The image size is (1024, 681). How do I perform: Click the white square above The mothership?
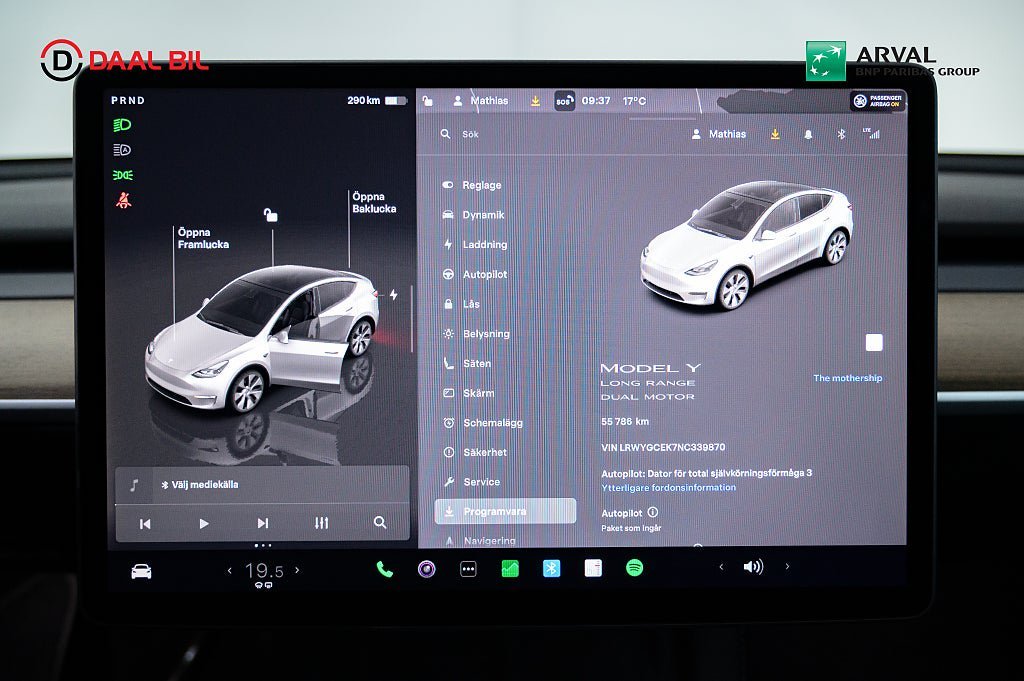click(x=874, y=343)
